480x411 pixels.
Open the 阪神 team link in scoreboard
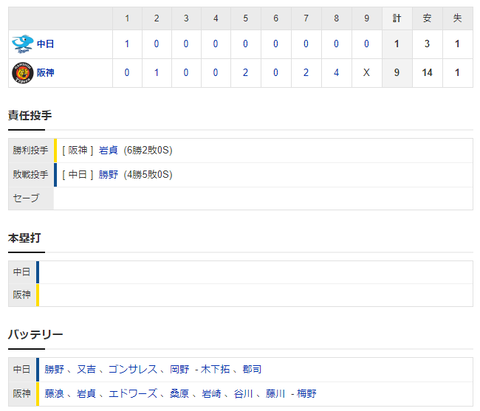click(x=45, y=73)
